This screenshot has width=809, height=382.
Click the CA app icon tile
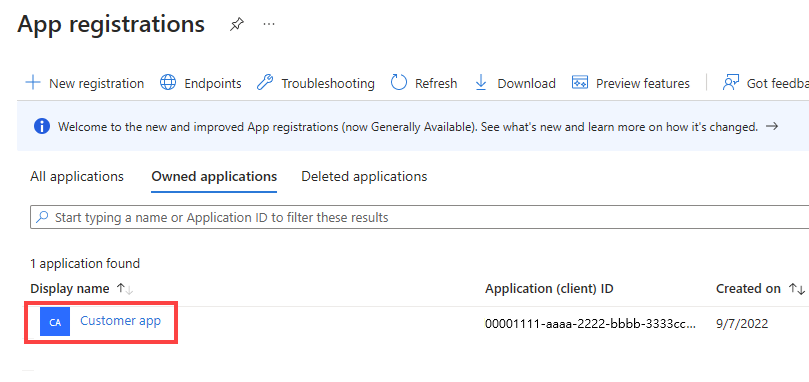pyautogui.click(x=55, y=322)
